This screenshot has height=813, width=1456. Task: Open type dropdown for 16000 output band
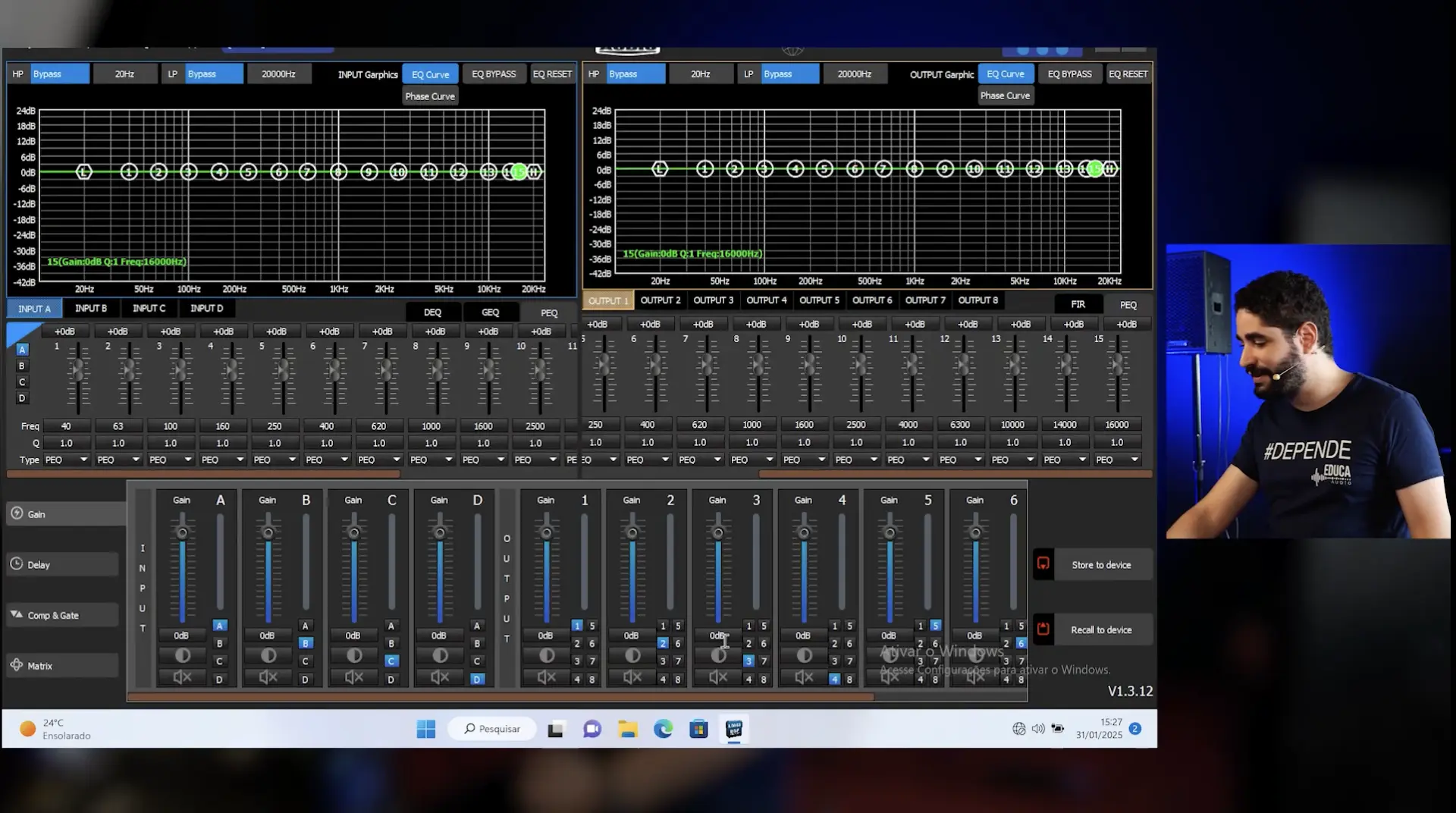1118,460
